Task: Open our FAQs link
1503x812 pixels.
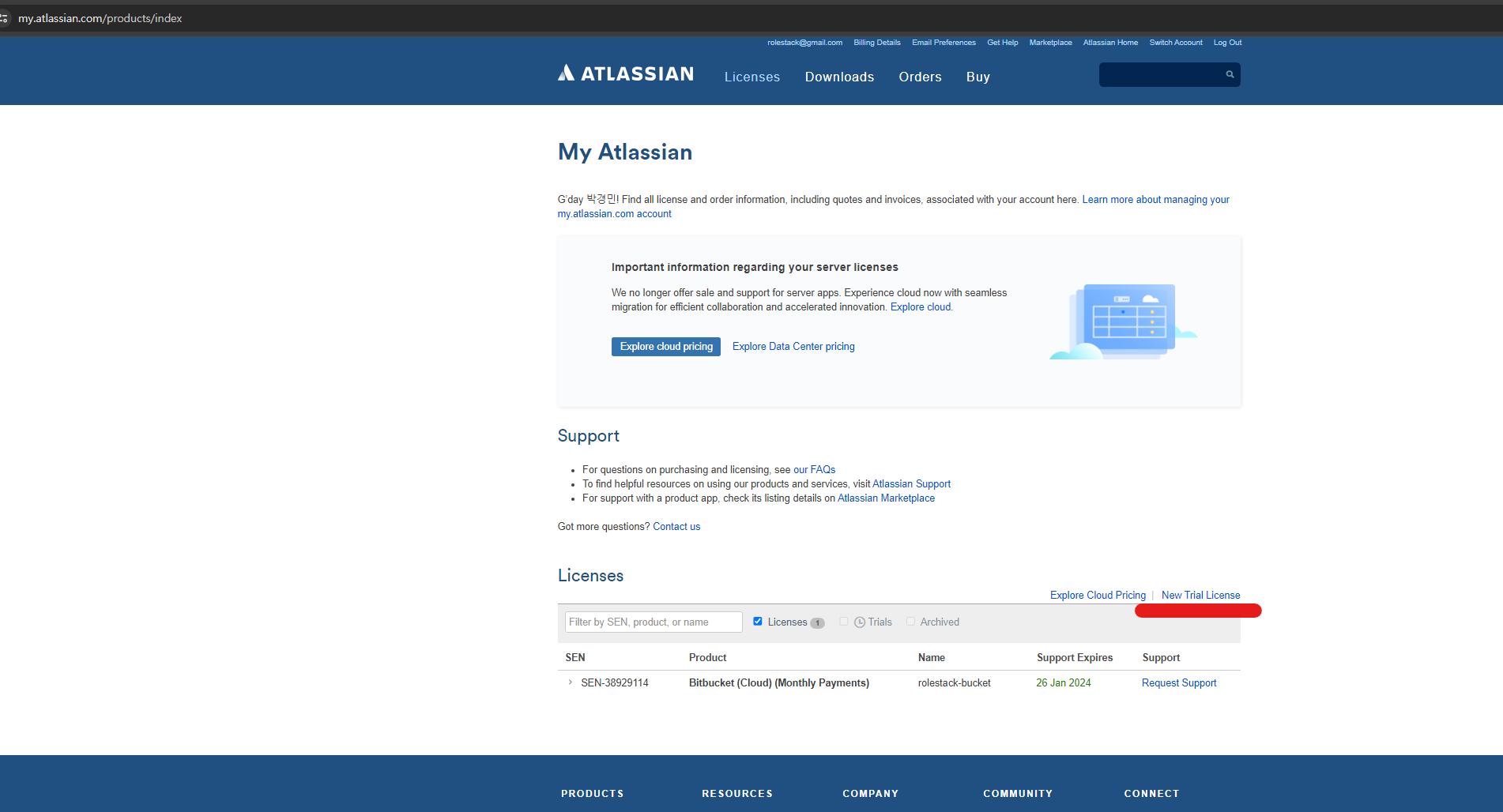Action: pos(814,470)
